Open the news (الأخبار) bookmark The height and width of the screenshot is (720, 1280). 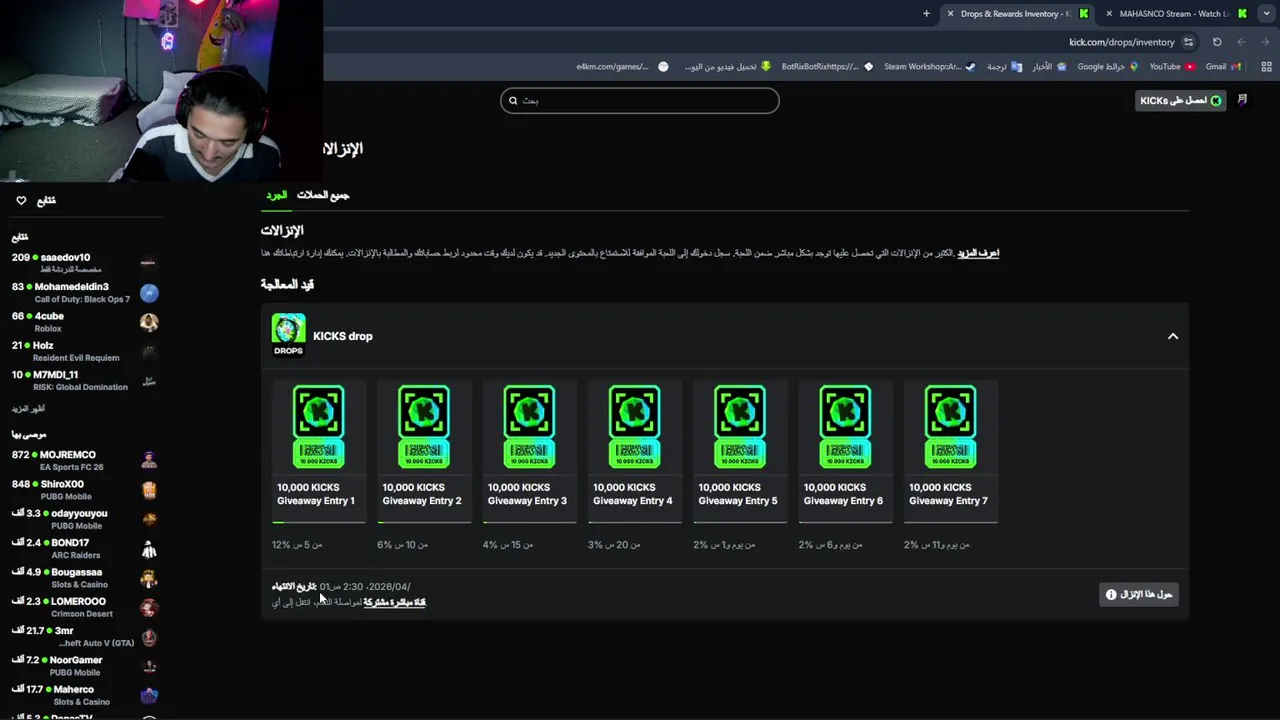pos(1049,67)
